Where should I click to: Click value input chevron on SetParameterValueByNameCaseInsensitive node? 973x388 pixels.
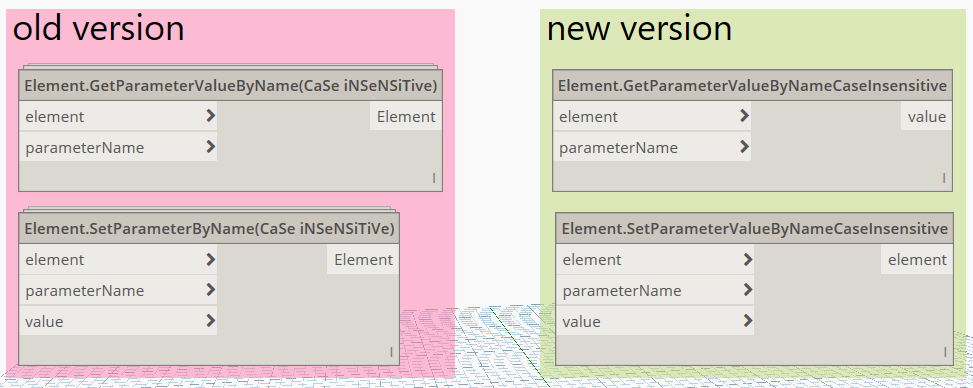coord(748,320)
